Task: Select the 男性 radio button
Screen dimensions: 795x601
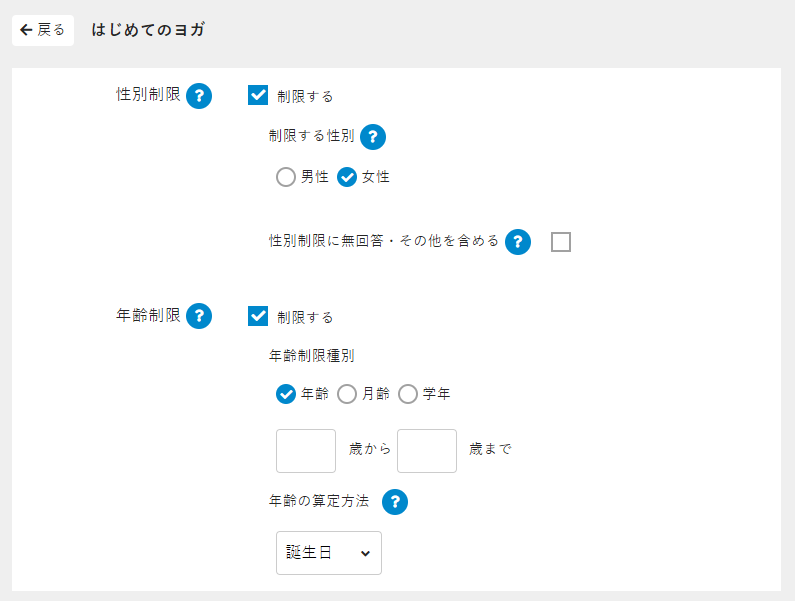Action: [286, 178]
